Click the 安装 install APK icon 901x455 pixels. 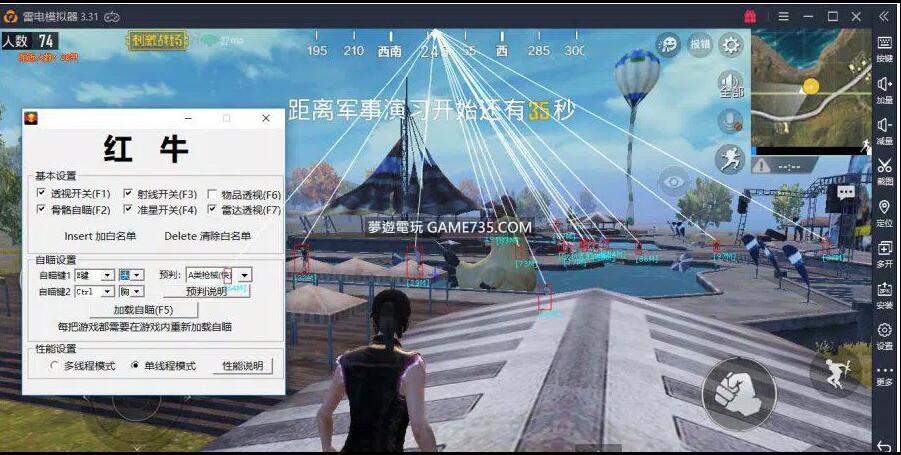(x=884, y=295)
